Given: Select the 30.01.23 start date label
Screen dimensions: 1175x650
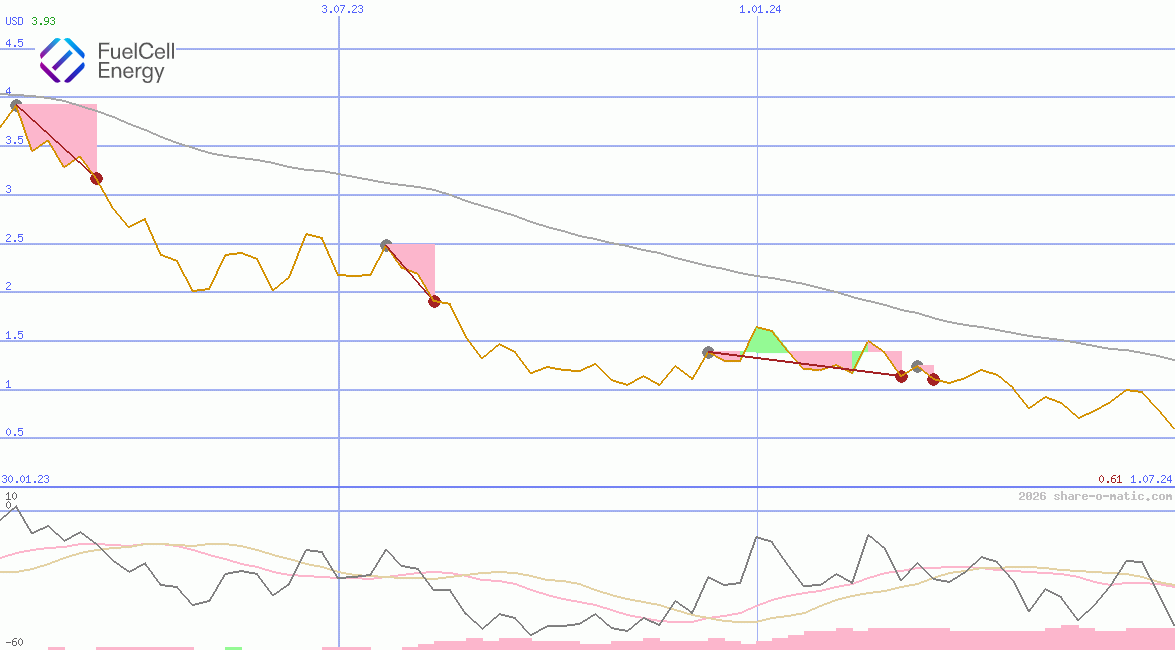Looking at the screenshot, I should (25, 479).
